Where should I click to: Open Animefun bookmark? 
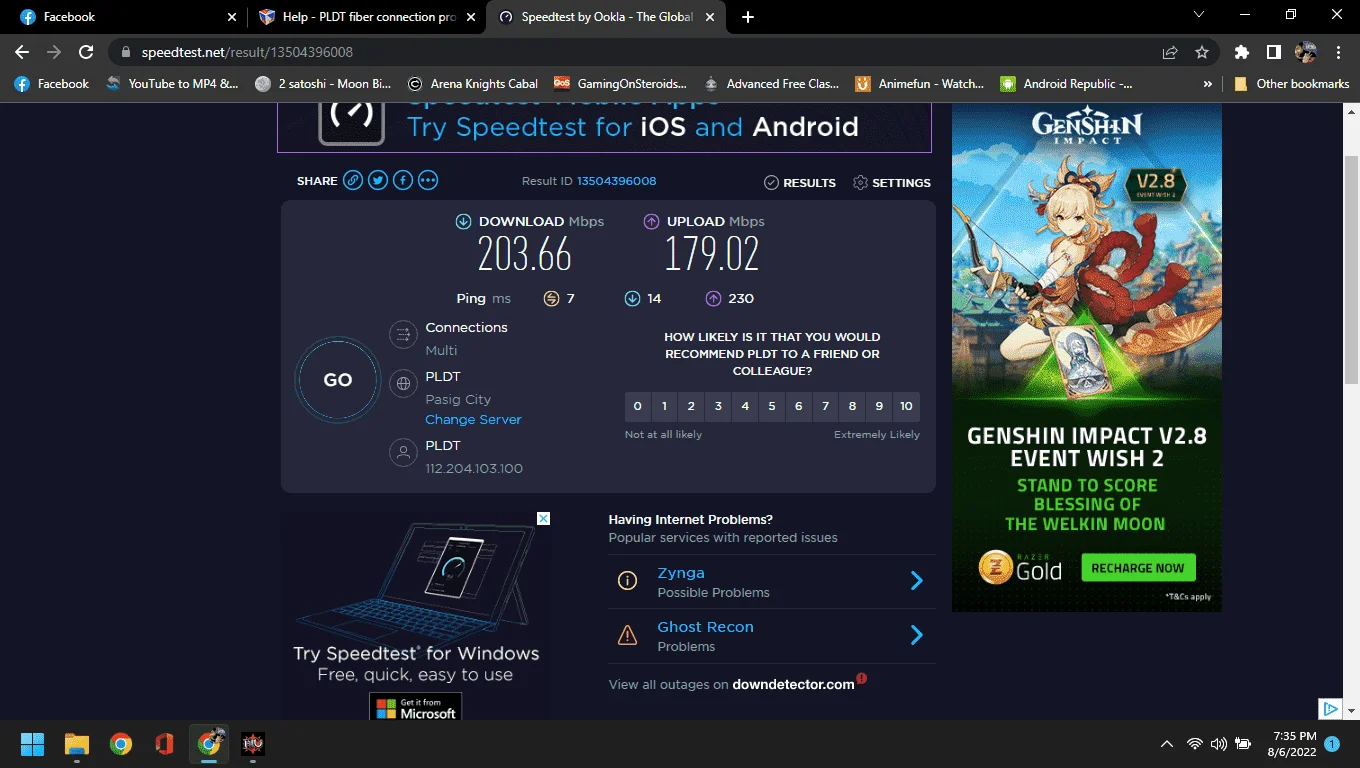[921, 84]
